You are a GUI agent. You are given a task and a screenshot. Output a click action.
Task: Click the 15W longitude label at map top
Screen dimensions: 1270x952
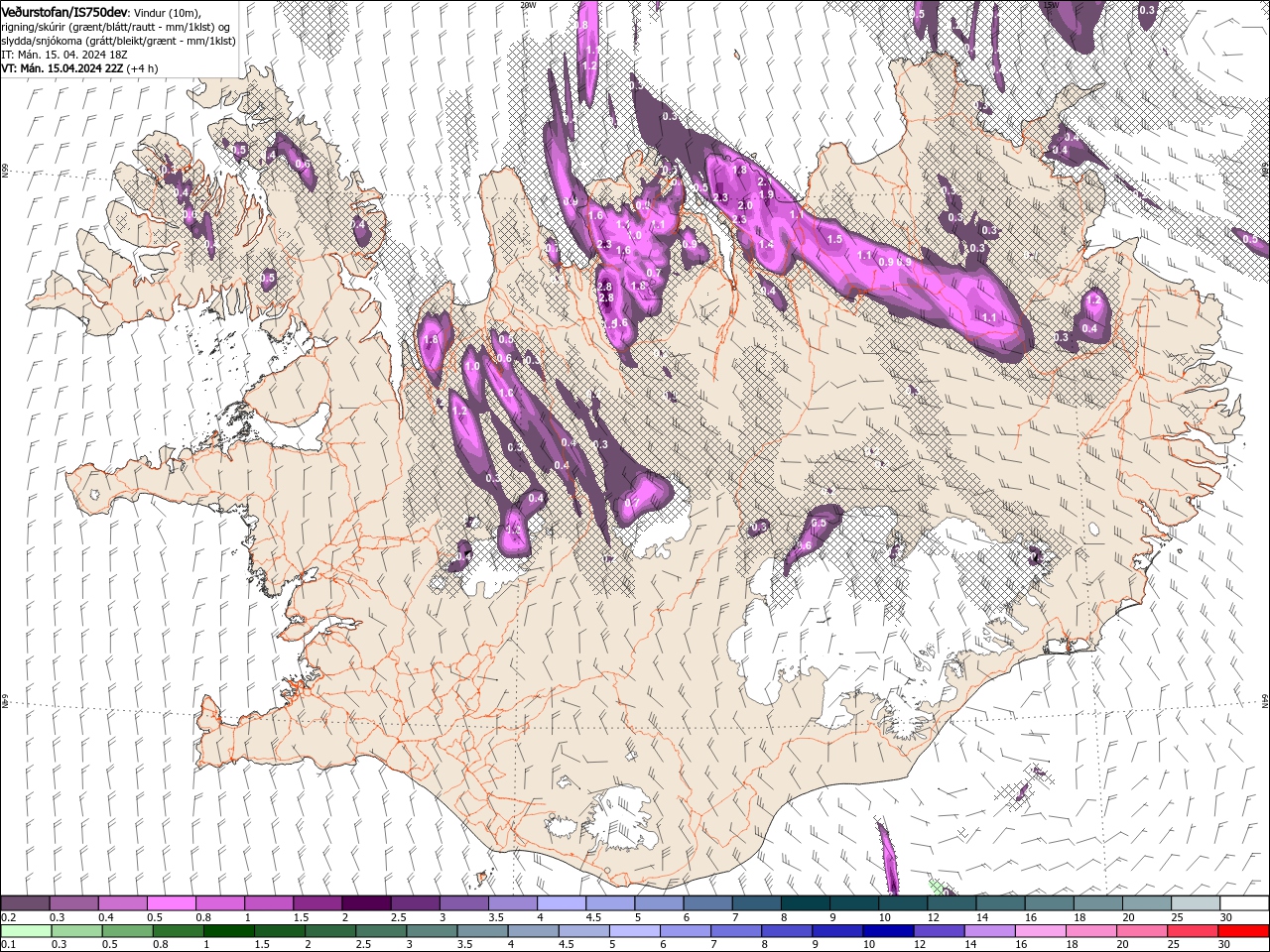pos(1051,4)
